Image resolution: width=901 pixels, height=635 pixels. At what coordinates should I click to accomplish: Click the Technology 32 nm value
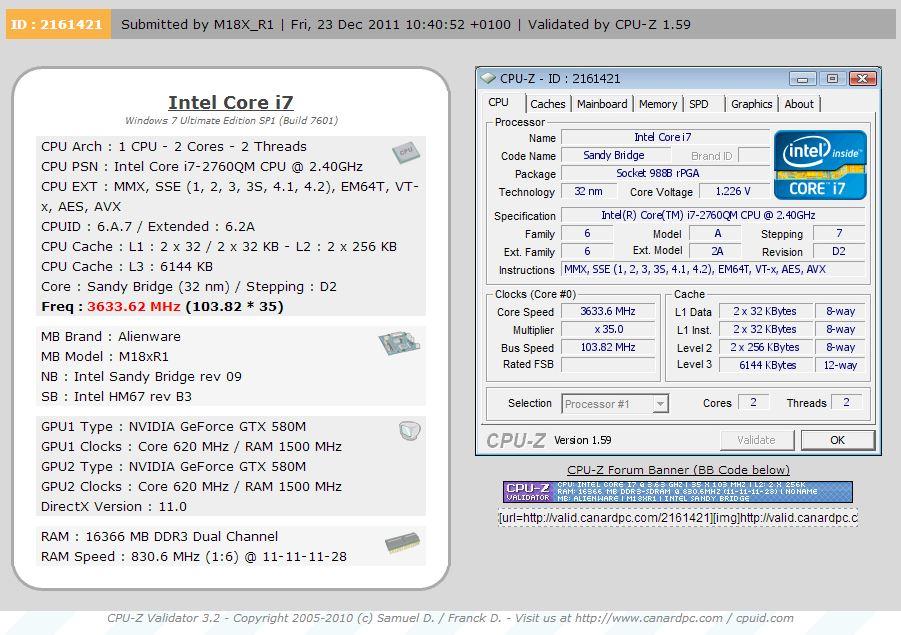[x=588, y=191]
